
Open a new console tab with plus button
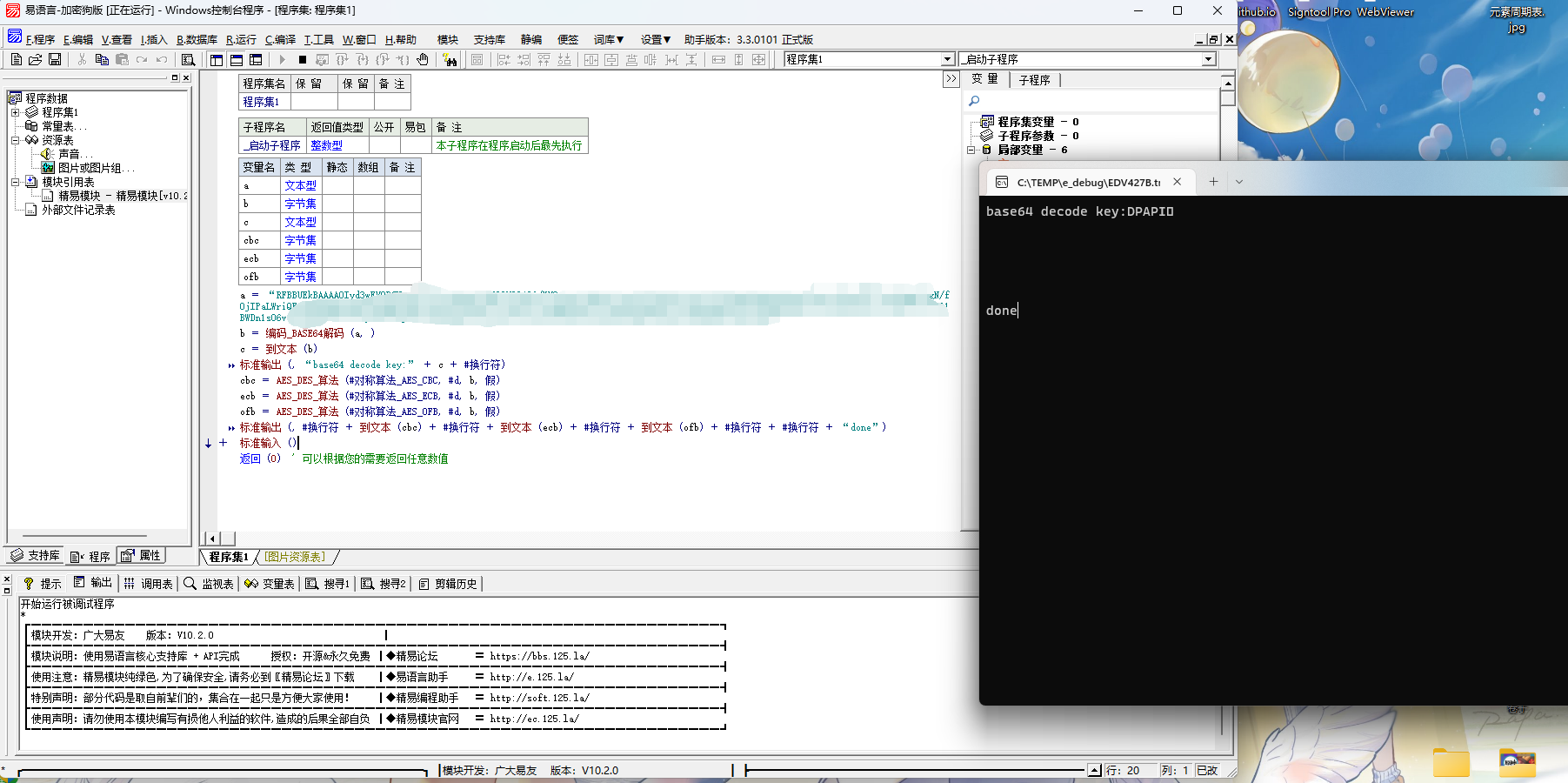tap(1213, 182)
